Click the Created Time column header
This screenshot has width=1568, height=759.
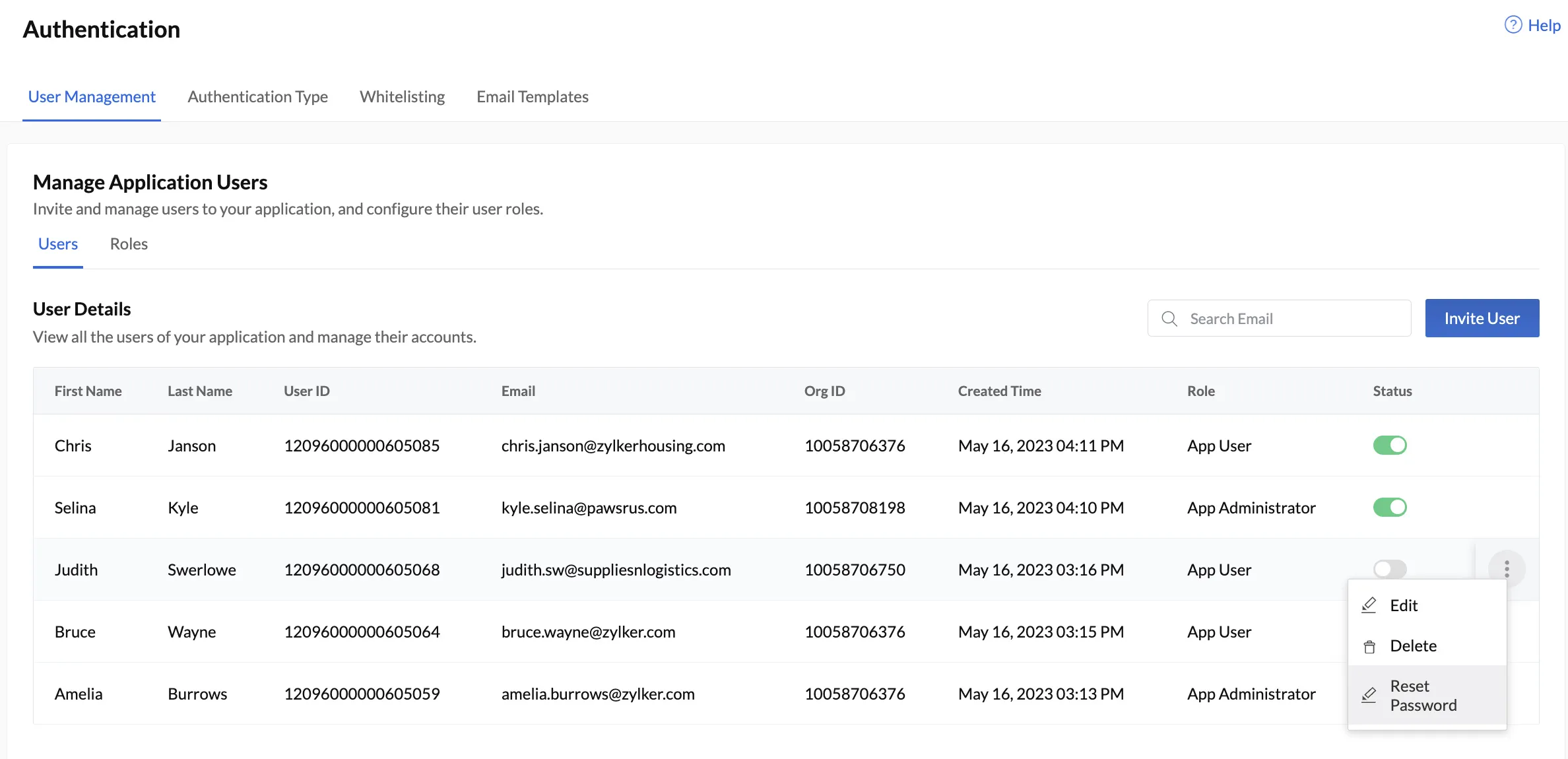[x=999, y=391]
